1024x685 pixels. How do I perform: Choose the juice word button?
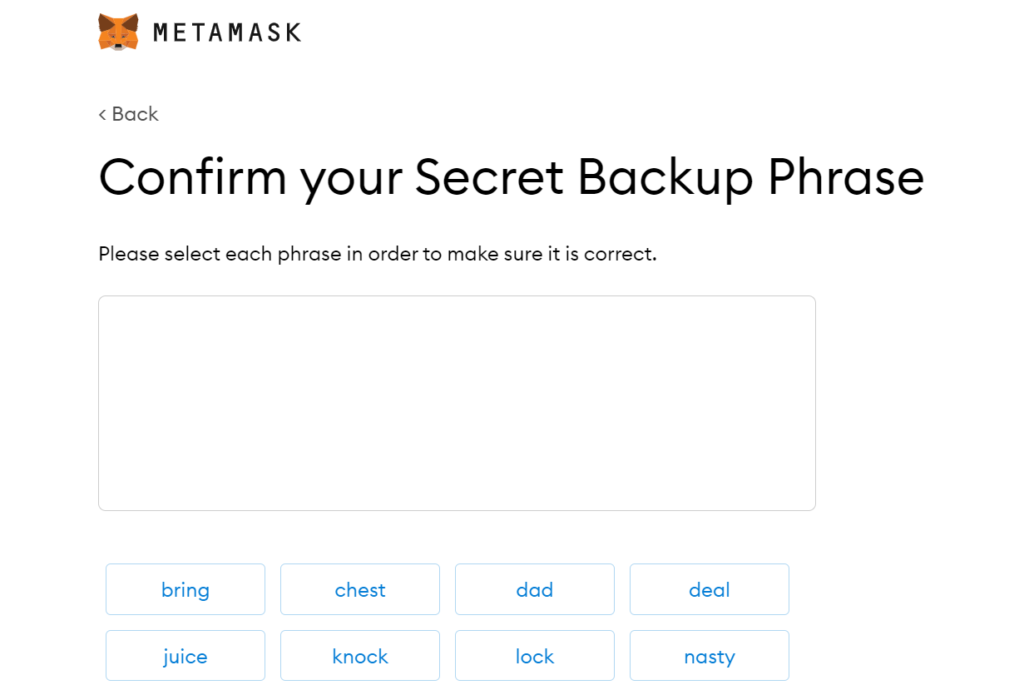coord(185,656)
